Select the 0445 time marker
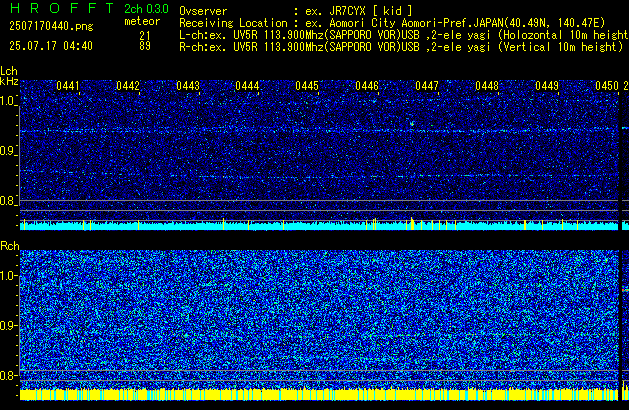The height and width of the screenshot is (410, 629). 307,86
